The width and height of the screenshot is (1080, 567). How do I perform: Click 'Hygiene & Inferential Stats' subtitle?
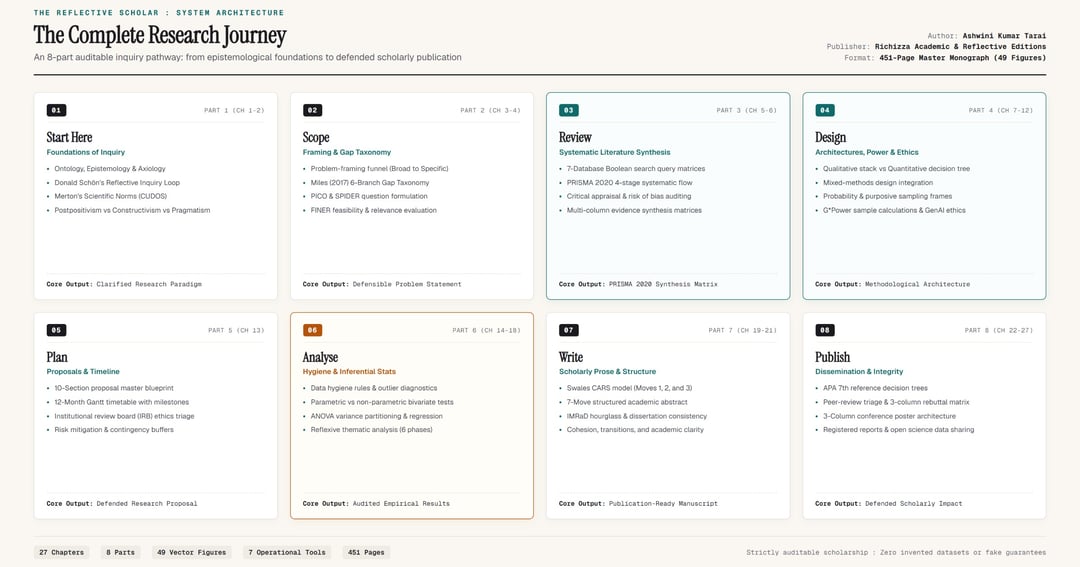pos(349,371)
